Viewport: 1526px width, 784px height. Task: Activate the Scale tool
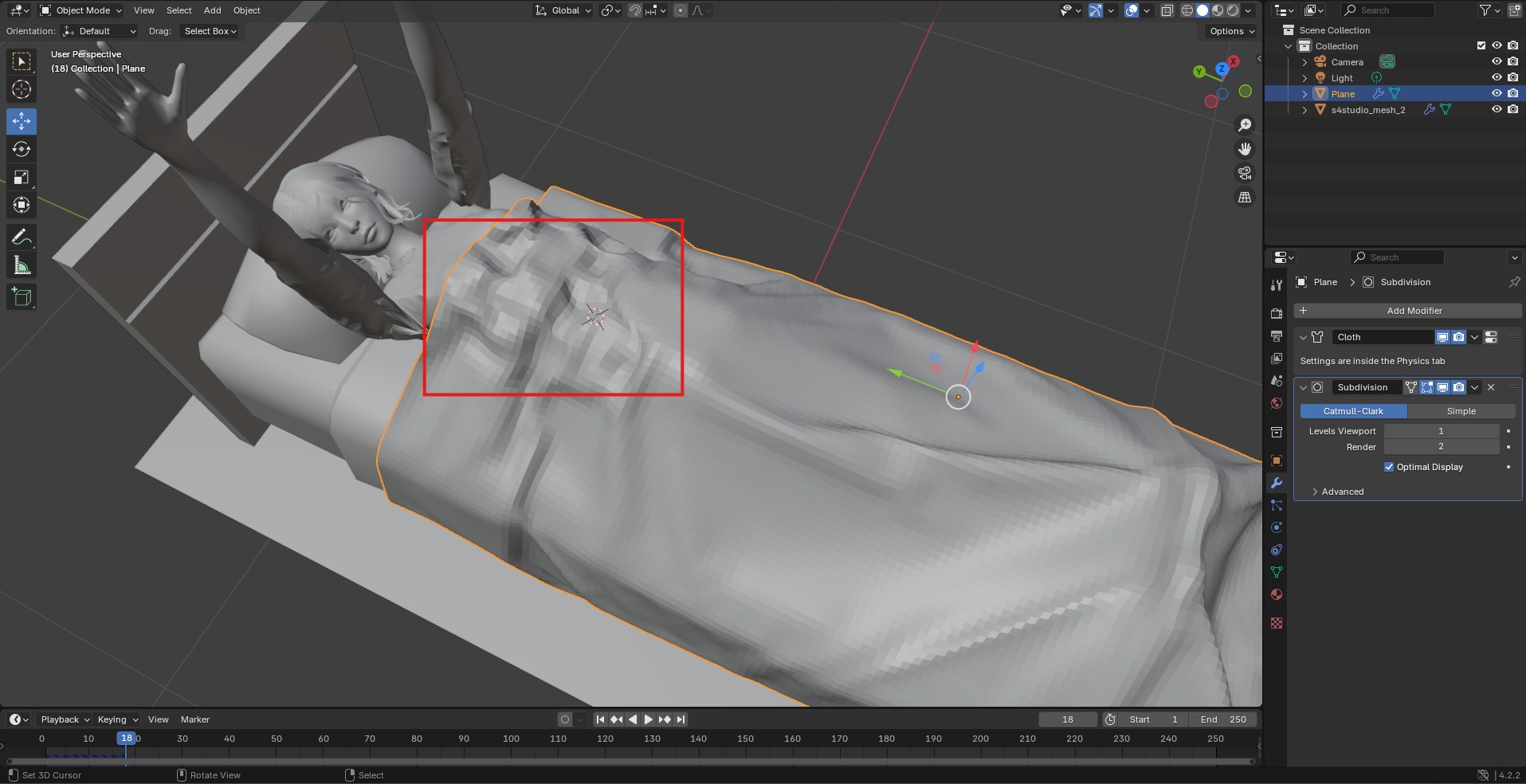22,177
